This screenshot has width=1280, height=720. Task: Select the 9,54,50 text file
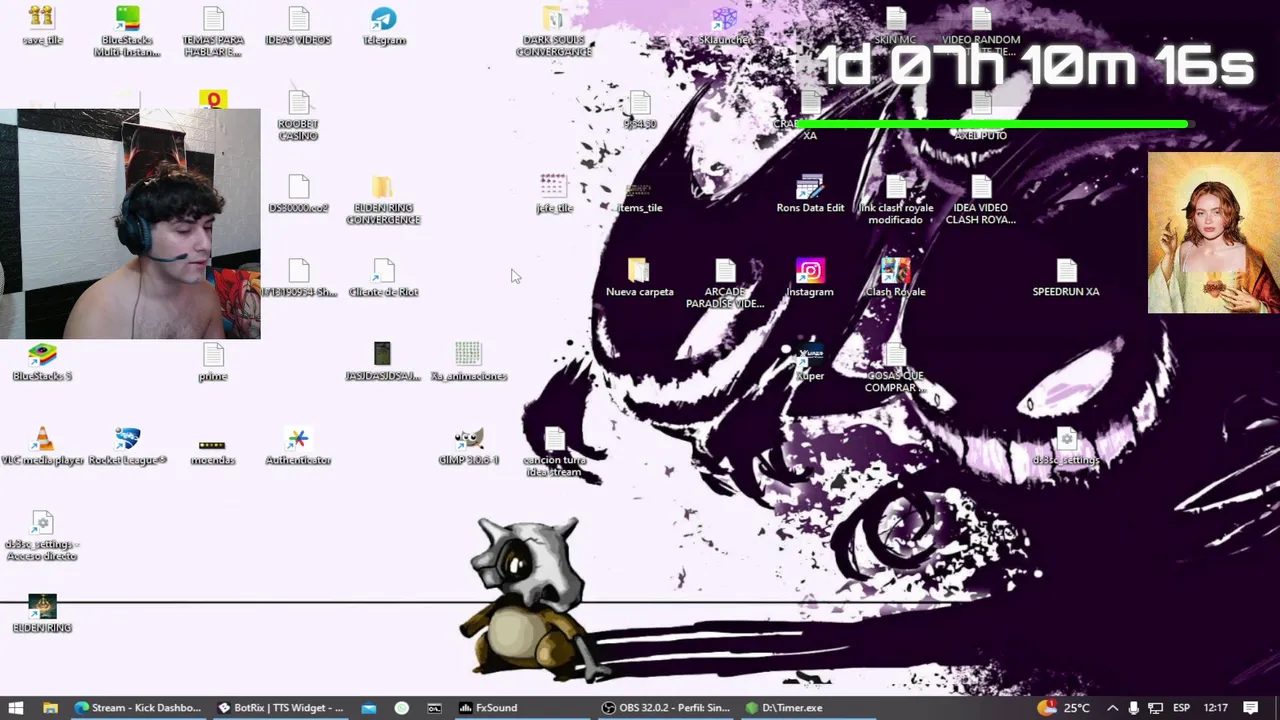(639, 110)
